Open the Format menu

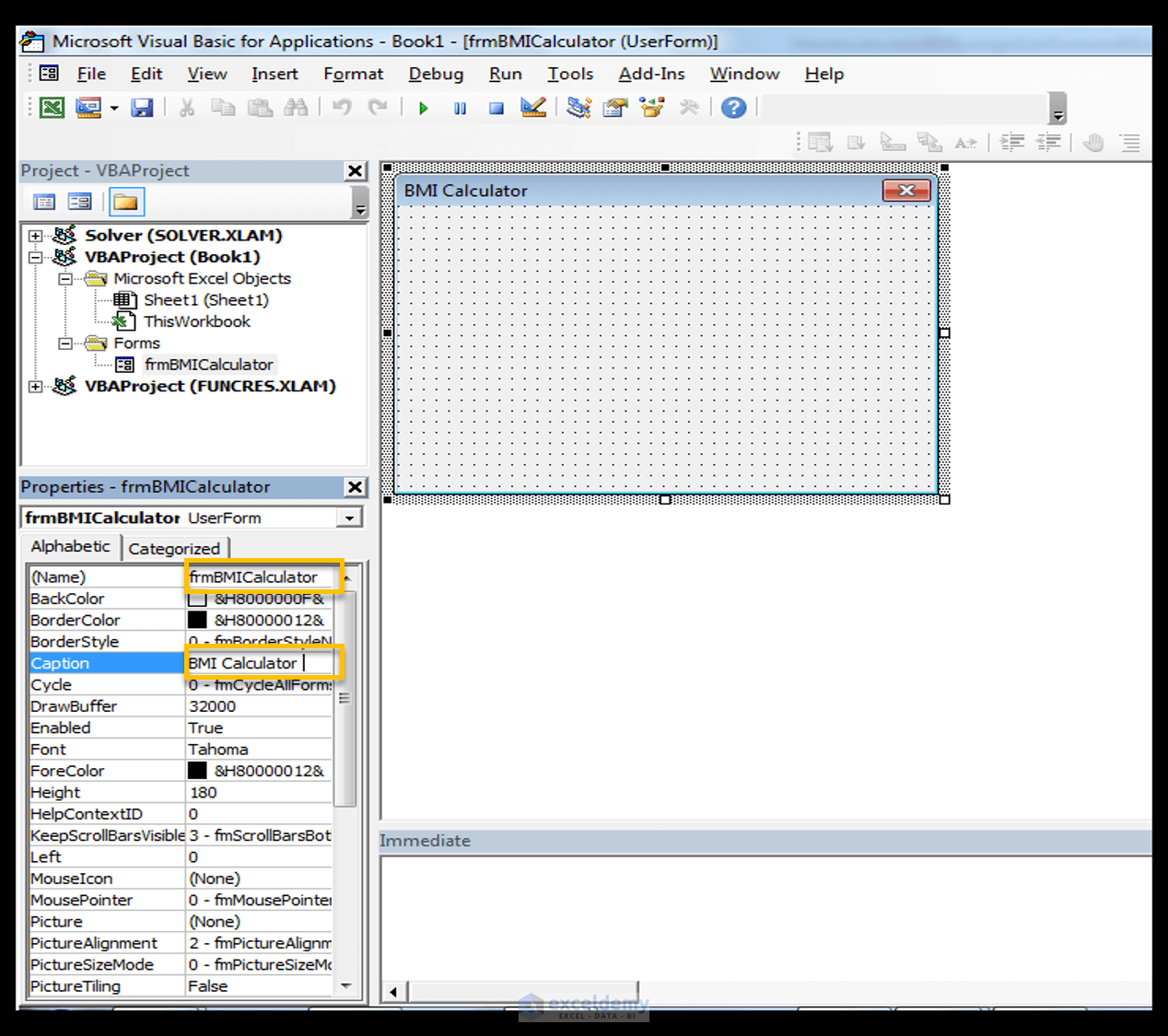[353, 74]
